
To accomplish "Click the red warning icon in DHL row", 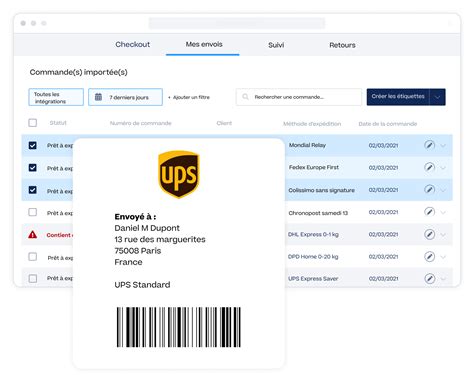I will pos(33,235).
